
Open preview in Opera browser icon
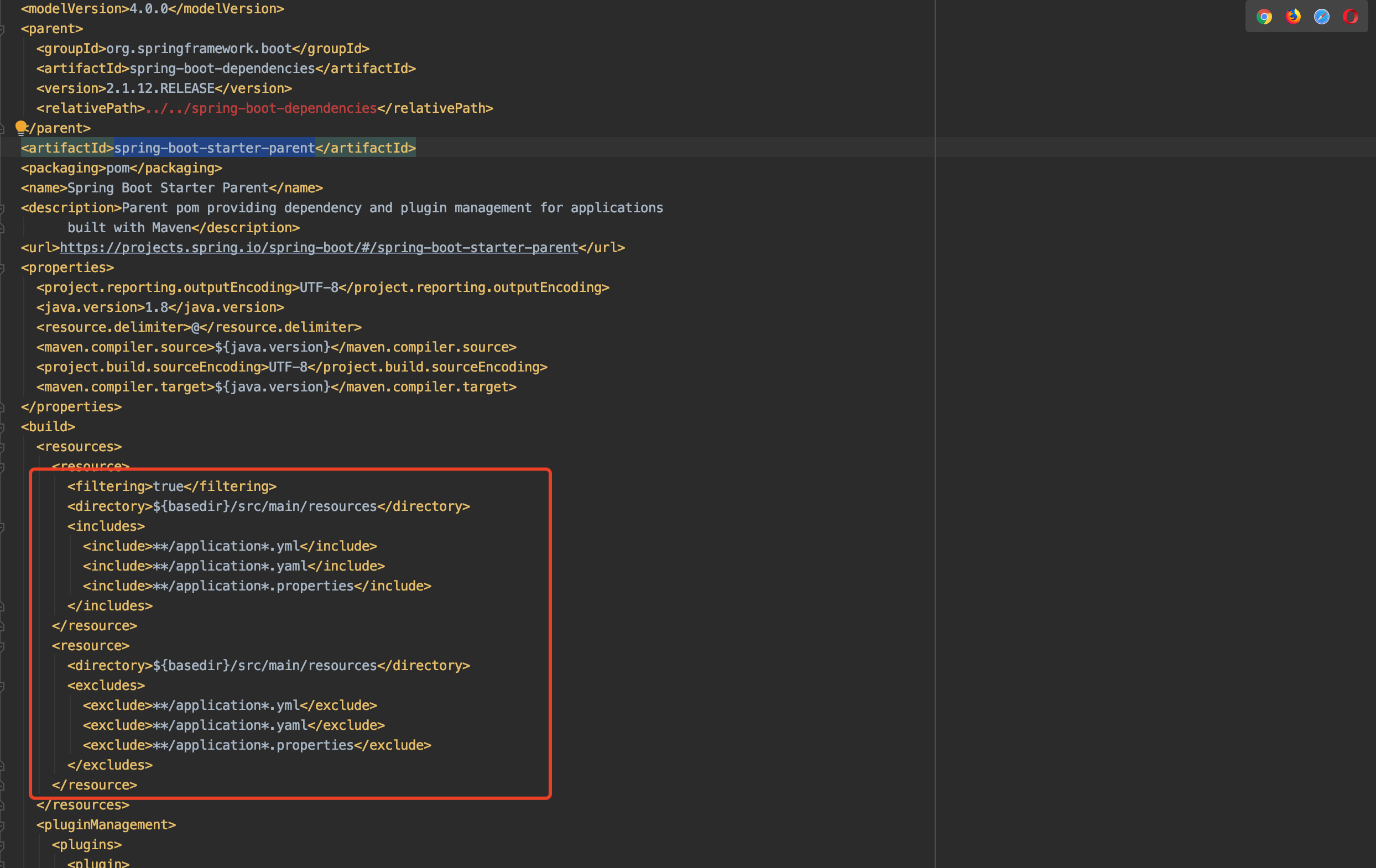(x=1351, y=17)
